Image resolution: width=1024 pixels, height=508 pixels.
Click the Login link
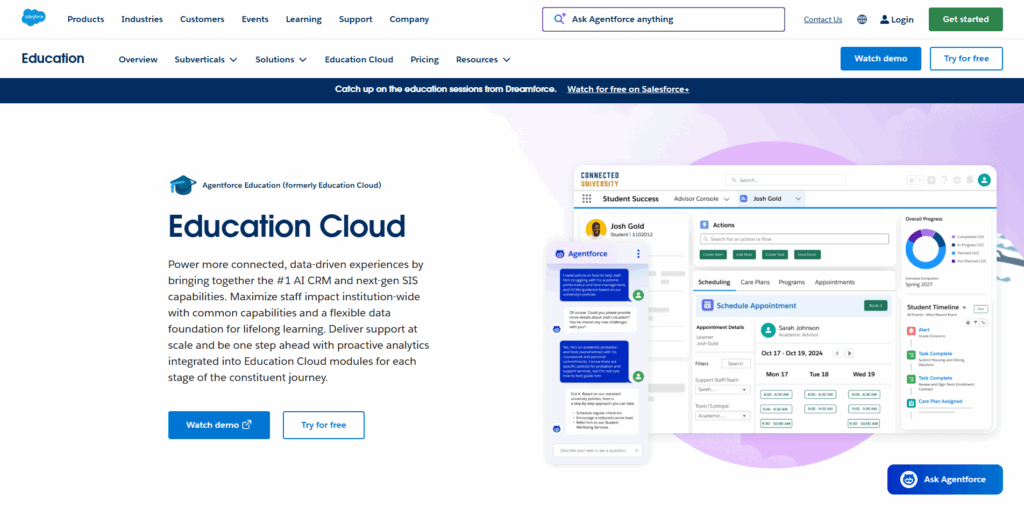coord(897,20)
